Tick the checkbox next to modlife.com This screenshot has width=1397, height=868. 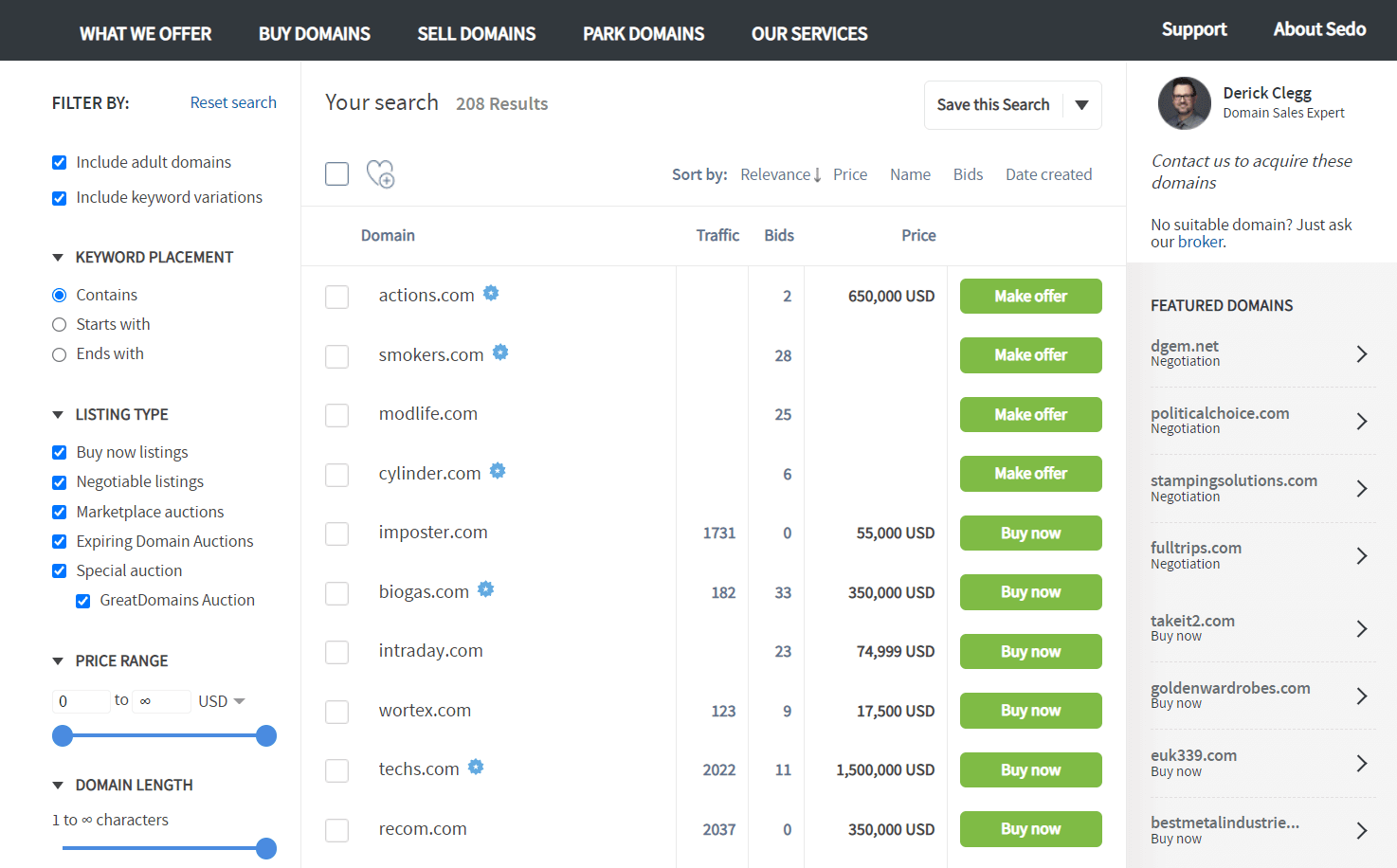pos(336,416)
